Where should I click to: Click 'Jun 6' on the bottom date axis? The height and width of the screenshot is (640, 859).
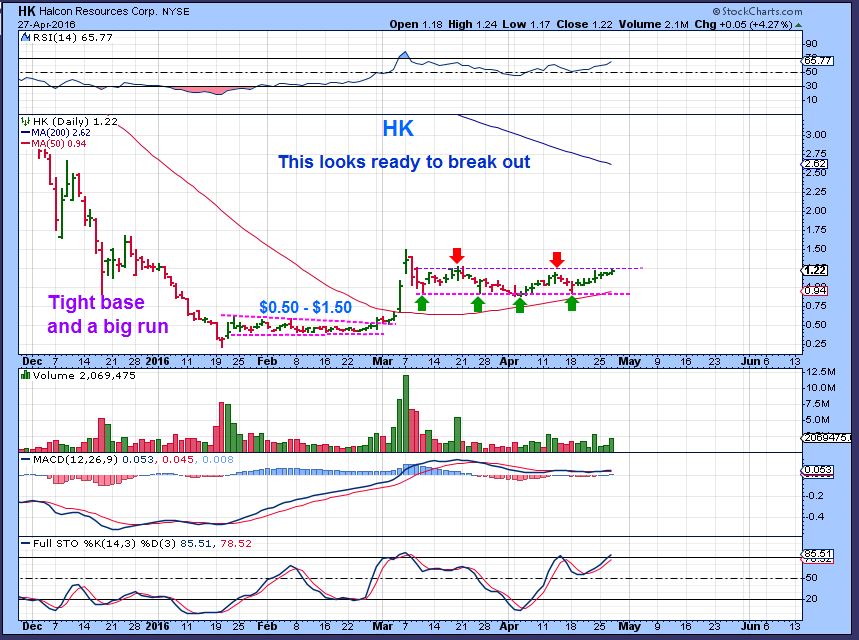[x=754, y=625]
